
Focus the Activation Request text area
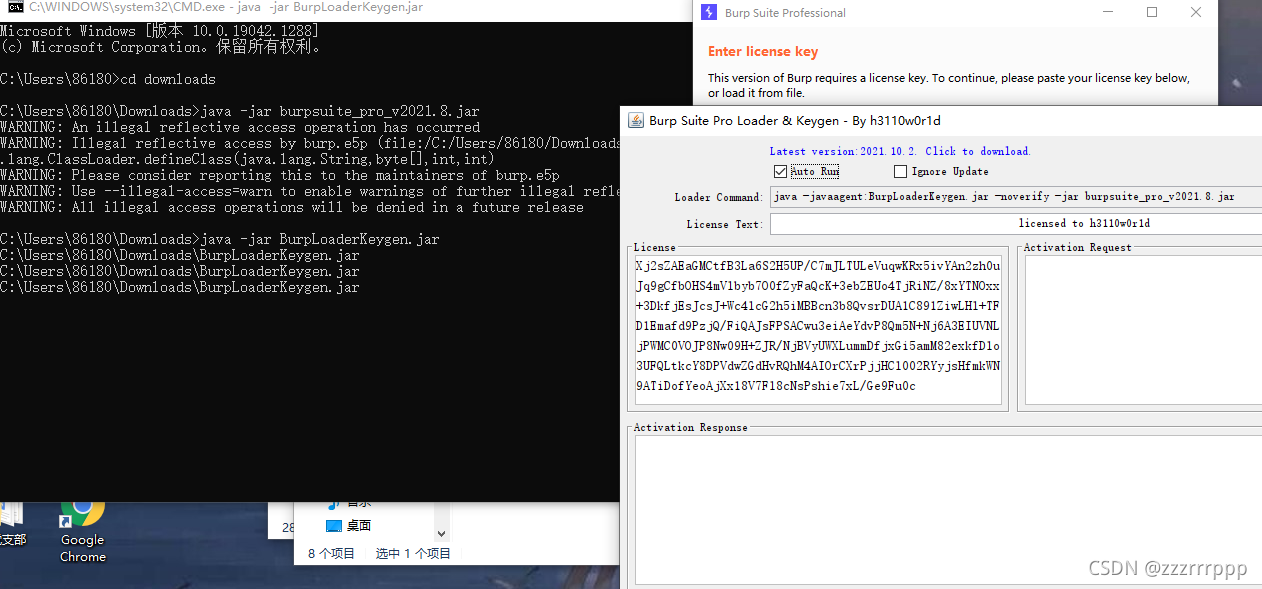tap(1143, 329)
